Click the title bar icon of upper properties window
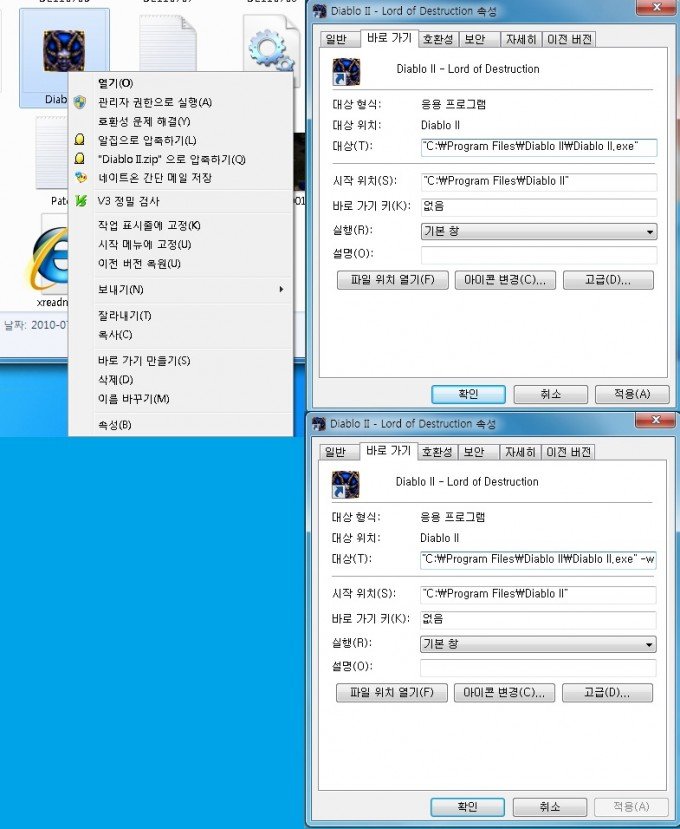 (319, 11)
